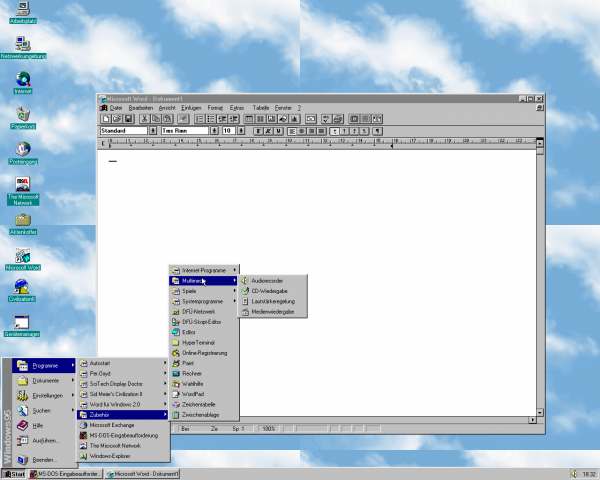Viewport: 600px width, 480px height.
Task: Select the left-aligned tab stop button
Action: [335, 131]
